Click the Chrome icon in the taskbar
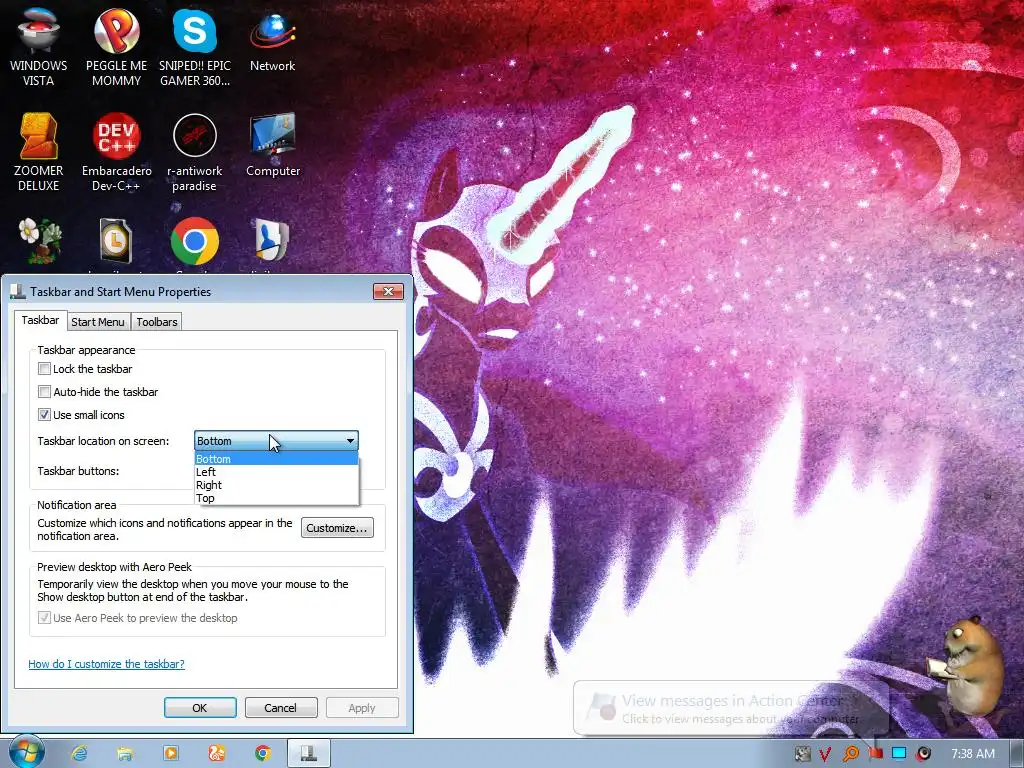This screenshot has width=1024, height=768. pyautogui.click(x=263, y=754)
